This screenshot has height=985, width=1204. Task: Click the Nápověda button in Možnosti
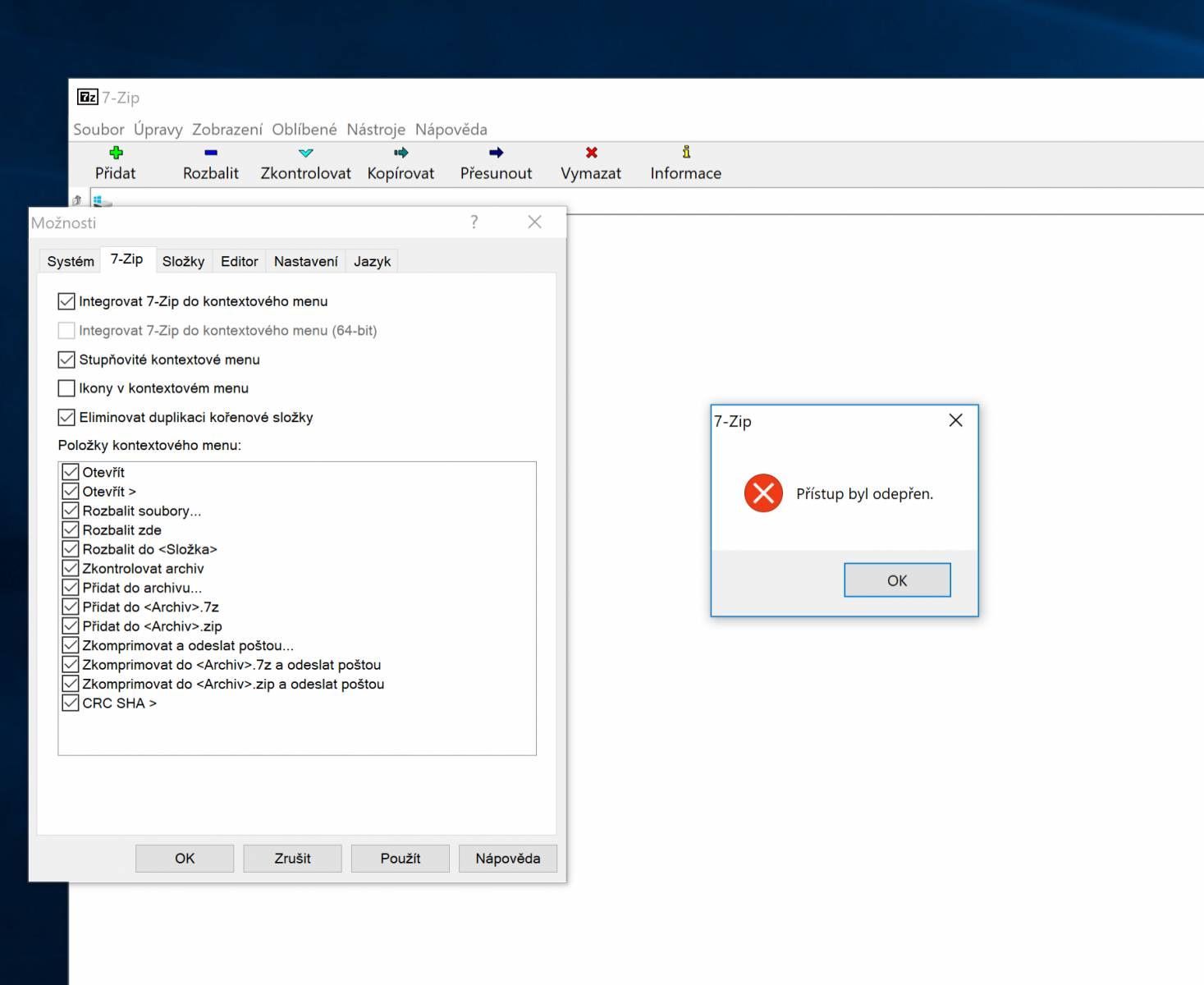[508, 859]
